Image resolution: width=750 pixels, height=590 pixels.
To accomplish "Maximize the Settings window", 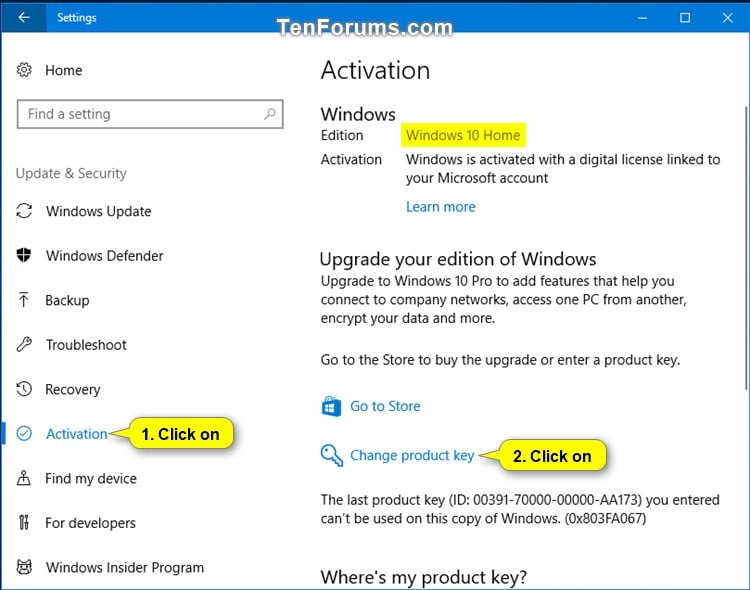I will tap(685, 18).
